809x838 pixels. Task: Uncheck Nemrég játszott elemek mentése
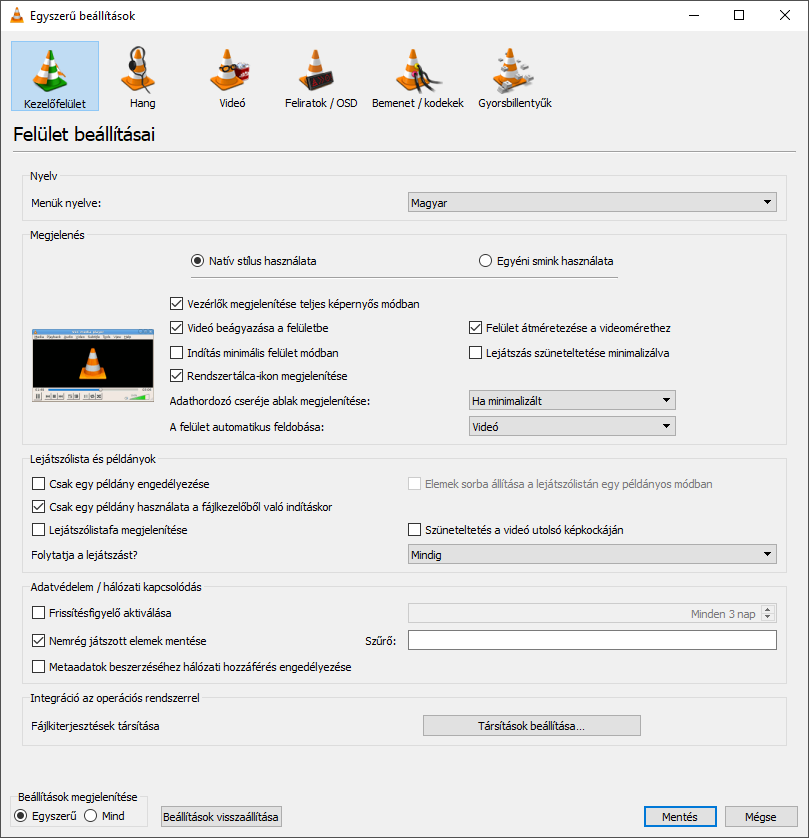[38, 640]
